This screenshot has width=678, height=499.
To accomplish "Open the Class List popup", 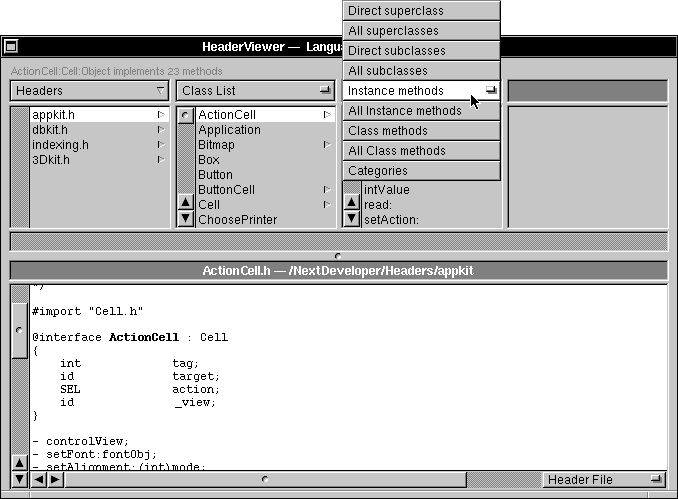I will (256, 90).
